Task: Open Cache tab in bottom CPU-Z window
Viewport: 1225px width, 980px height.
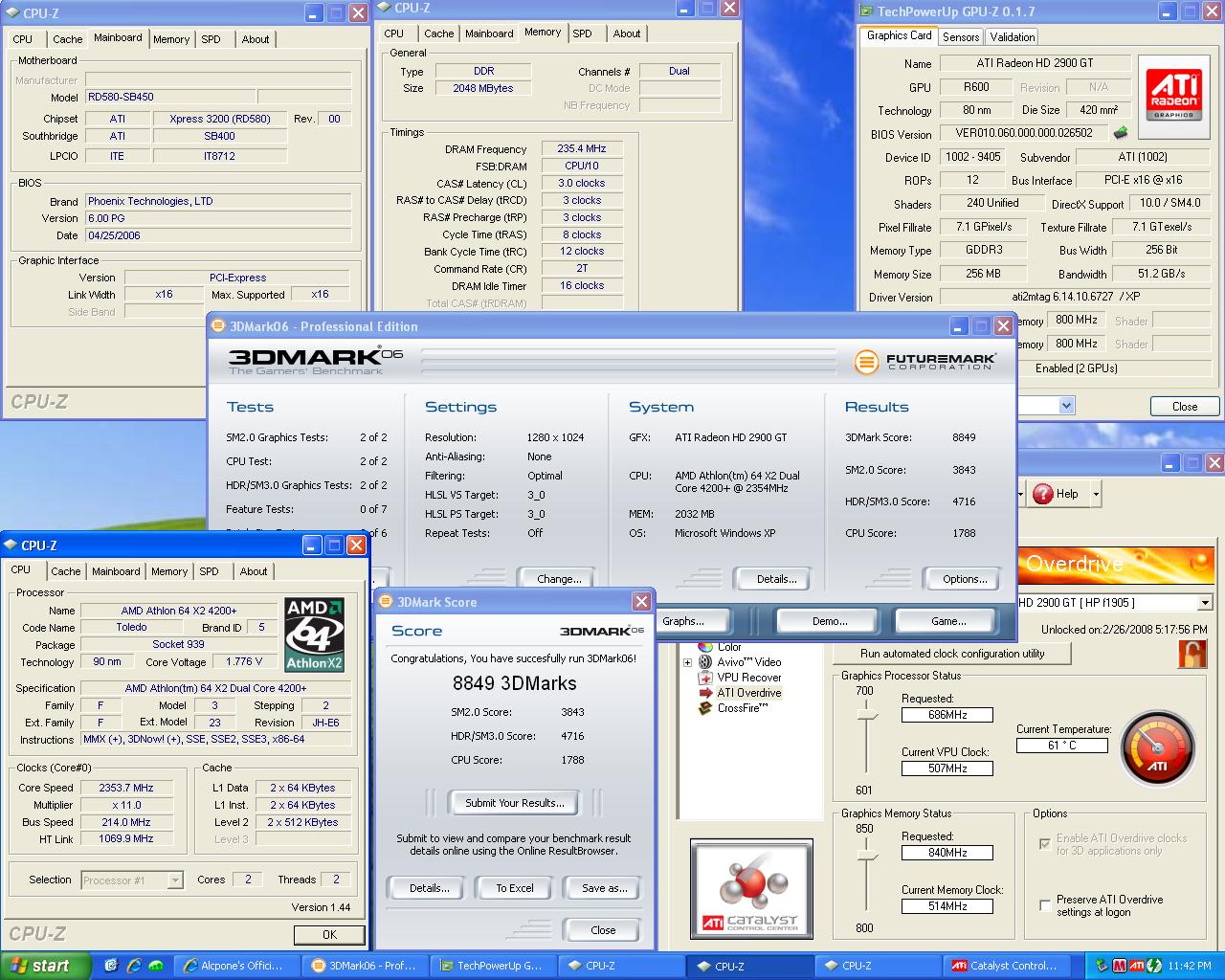Action: click(66, 571)
